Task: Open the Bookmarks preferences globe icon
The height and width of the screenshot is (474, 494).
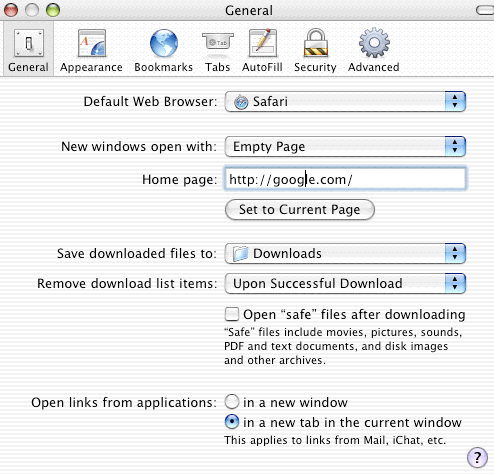Action: pyautogui.click(x=163, y=43)
